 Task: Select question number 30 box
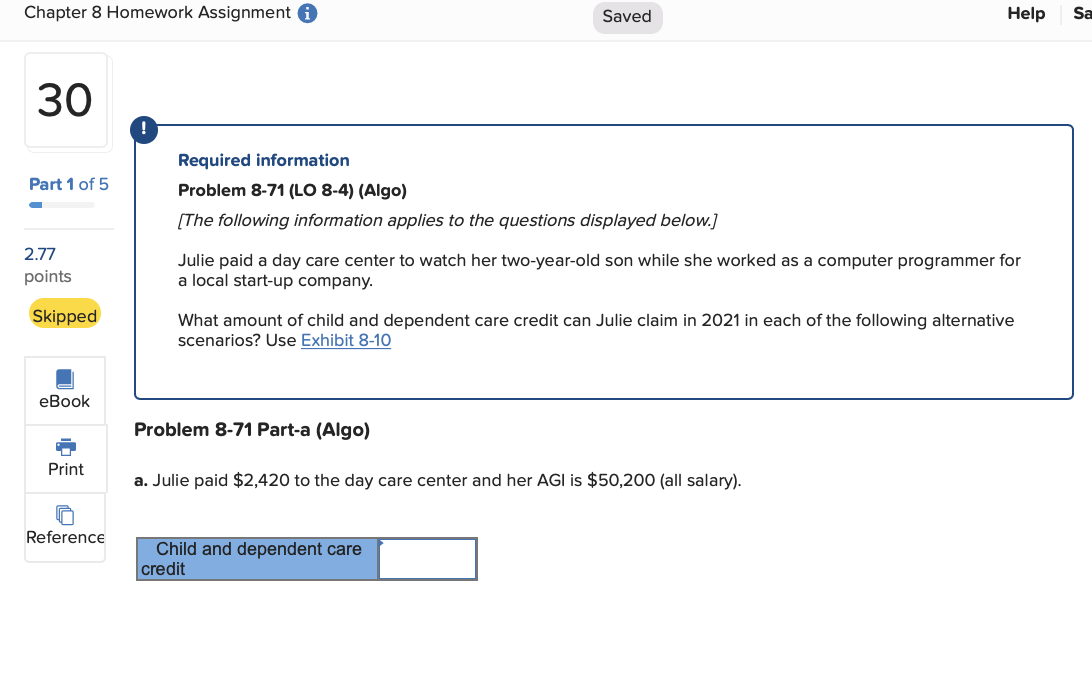click(x=66, y=100)
